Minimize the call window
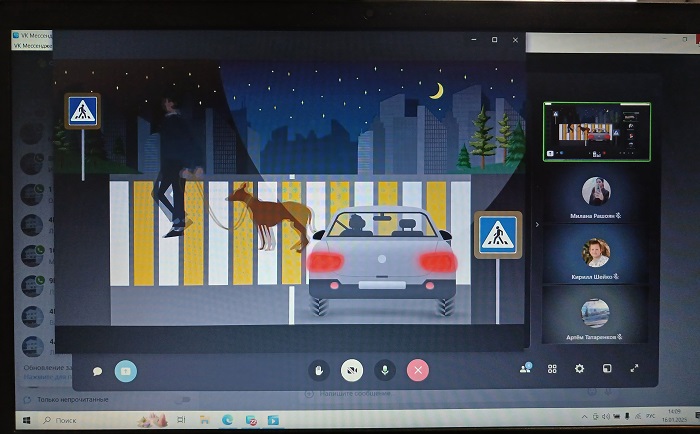 (474, 40)
